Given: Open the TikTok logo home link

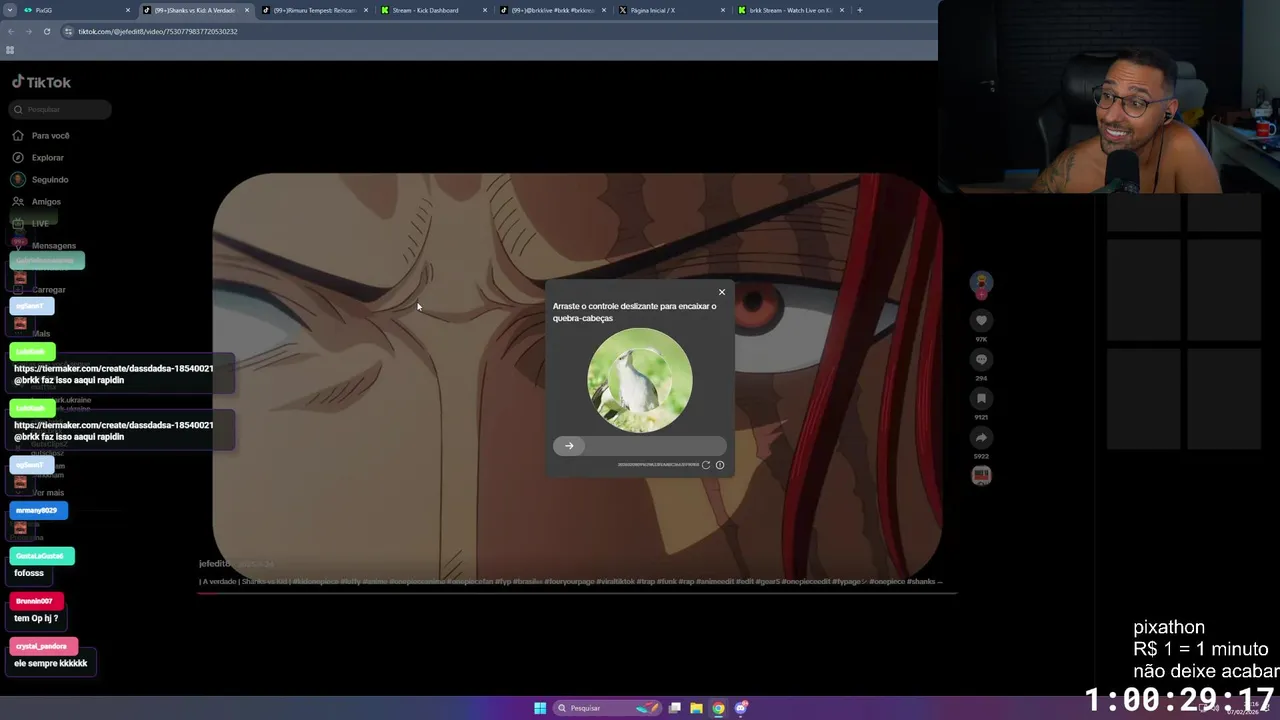Looking at the screenshot, I should coord(41,82).
